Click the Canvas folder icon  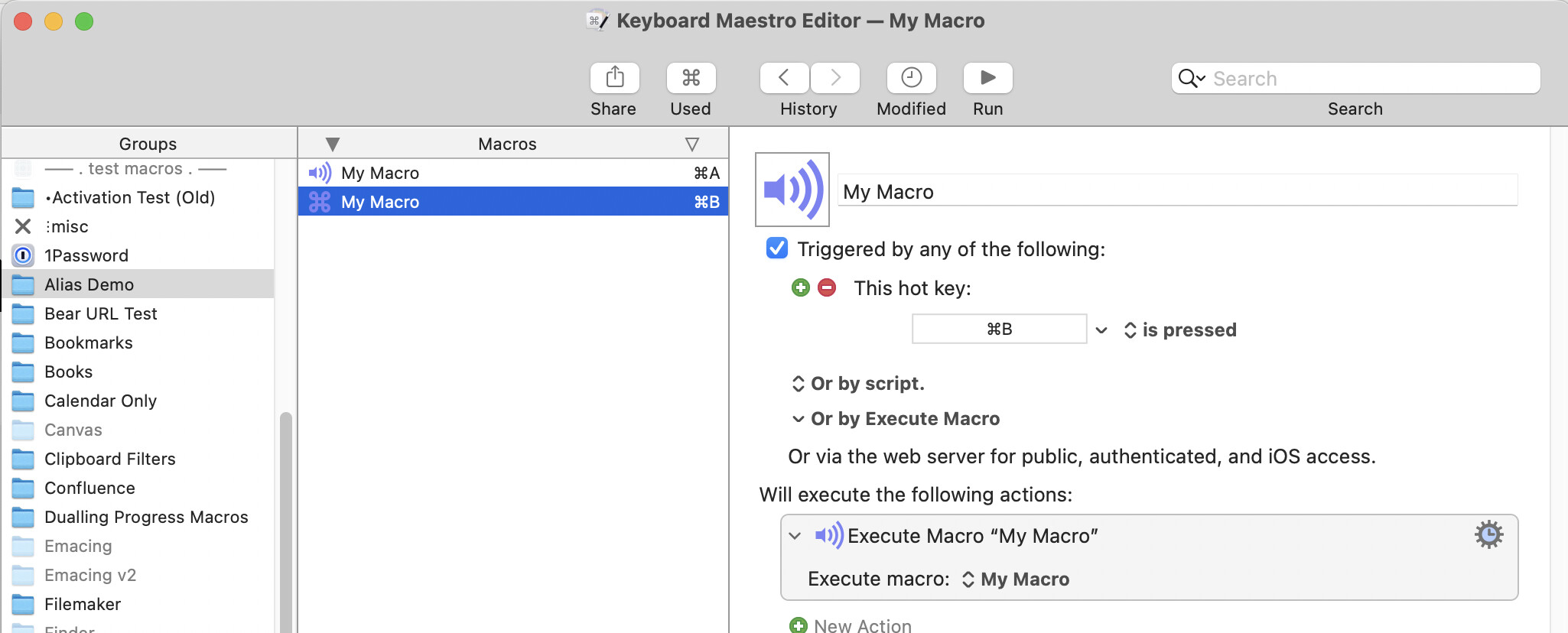tap(23, 430)
